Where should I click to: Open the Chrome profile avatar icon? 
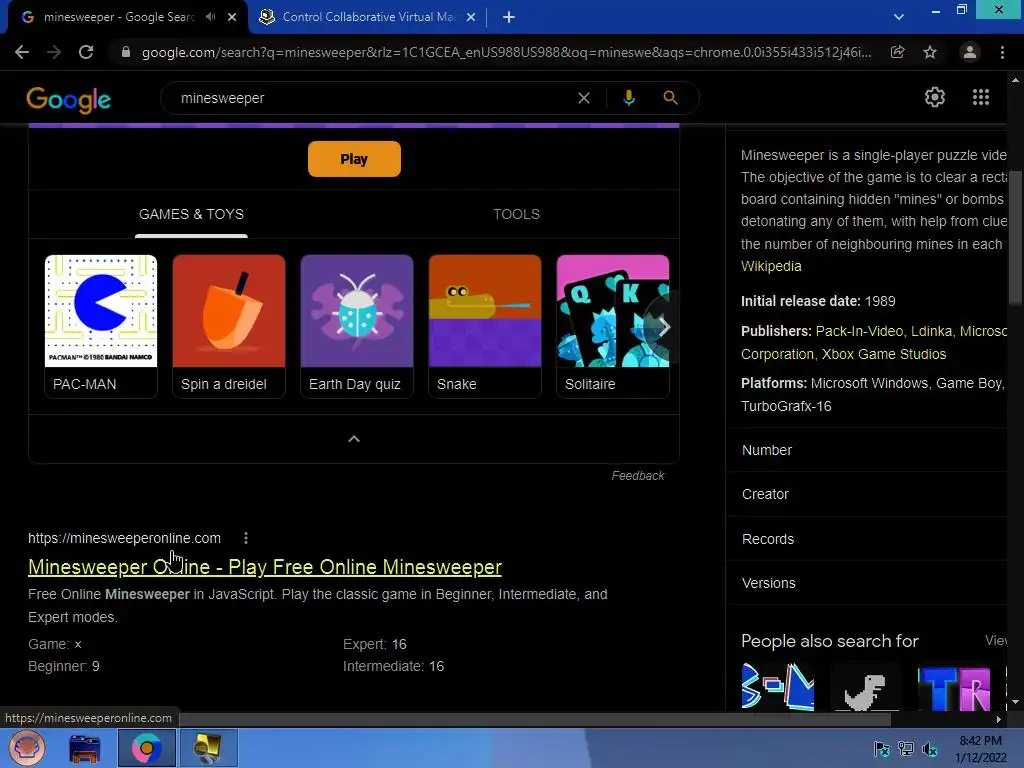tap(970, 52)
